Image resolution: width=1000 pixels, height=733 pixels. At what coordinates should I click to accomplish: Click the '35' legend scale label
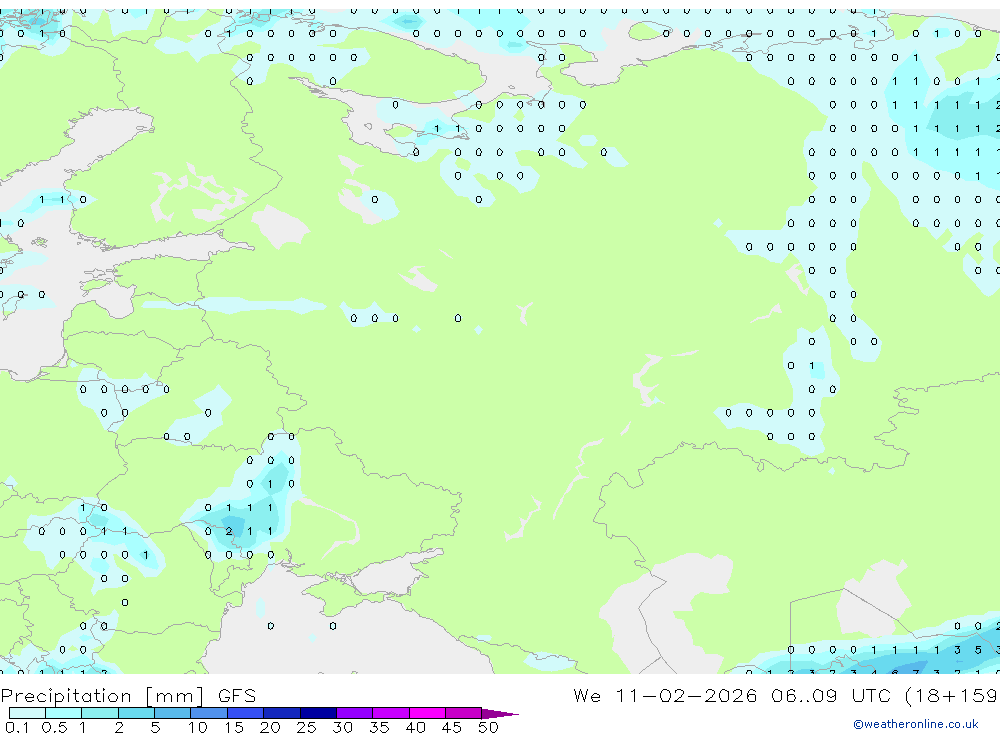click(x=379, y=727)
